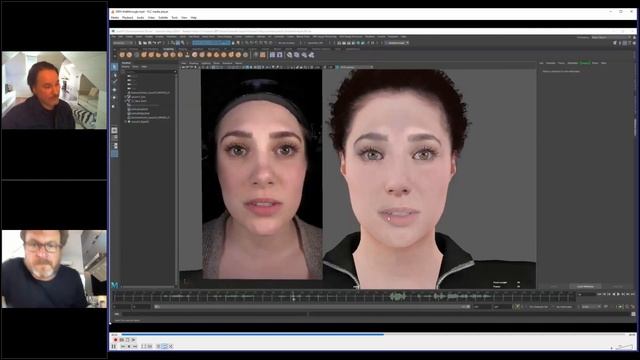
Task: Toggle VLC playlist view button
Action: pos(158,347)
